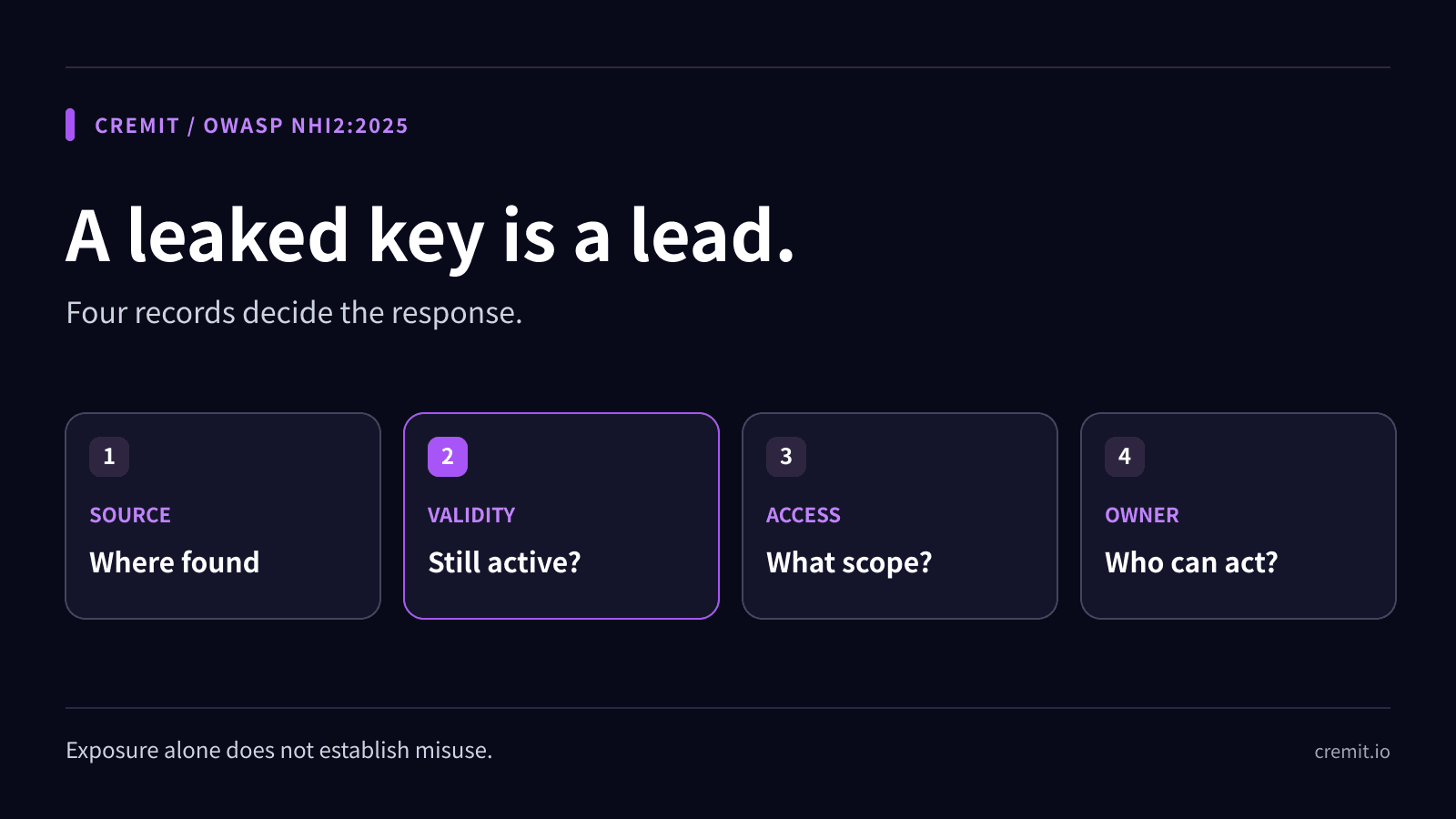
Task: Select the Owner card
Action: point(1239,516)
